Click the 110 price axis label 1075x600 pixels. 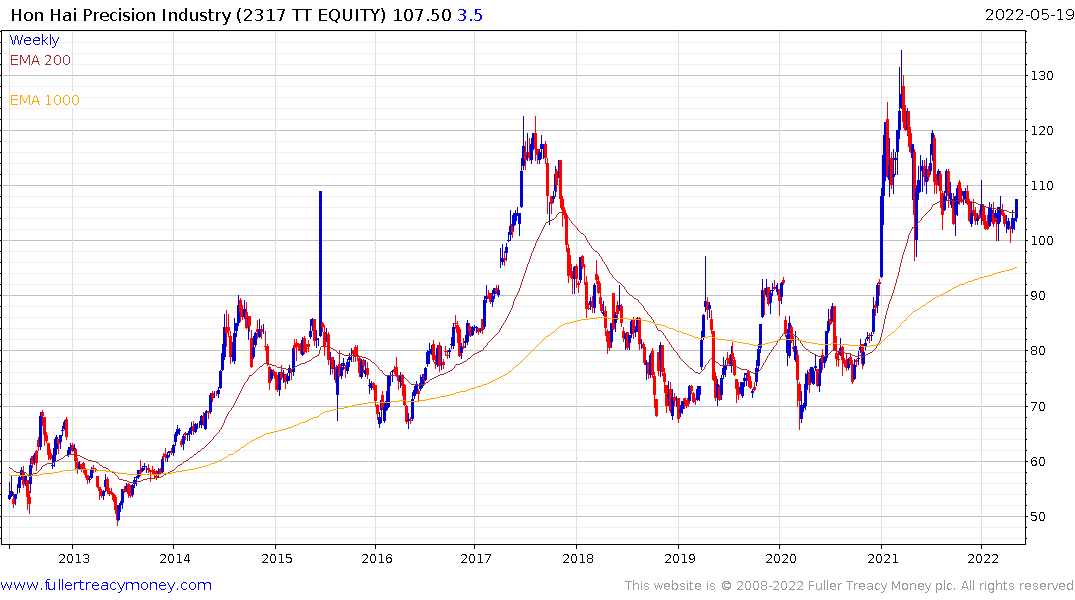click(1042, 186)
